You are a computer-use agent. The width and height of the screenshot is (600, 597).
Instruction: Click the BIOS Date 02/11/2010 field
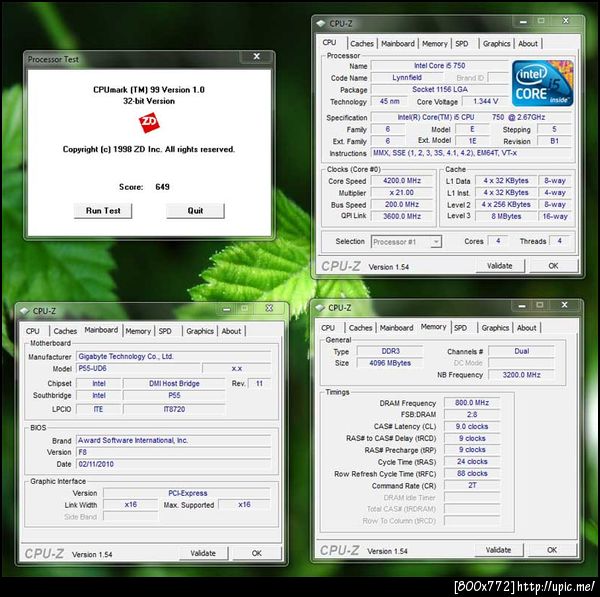pyautogui.click(x=173, y=464)
